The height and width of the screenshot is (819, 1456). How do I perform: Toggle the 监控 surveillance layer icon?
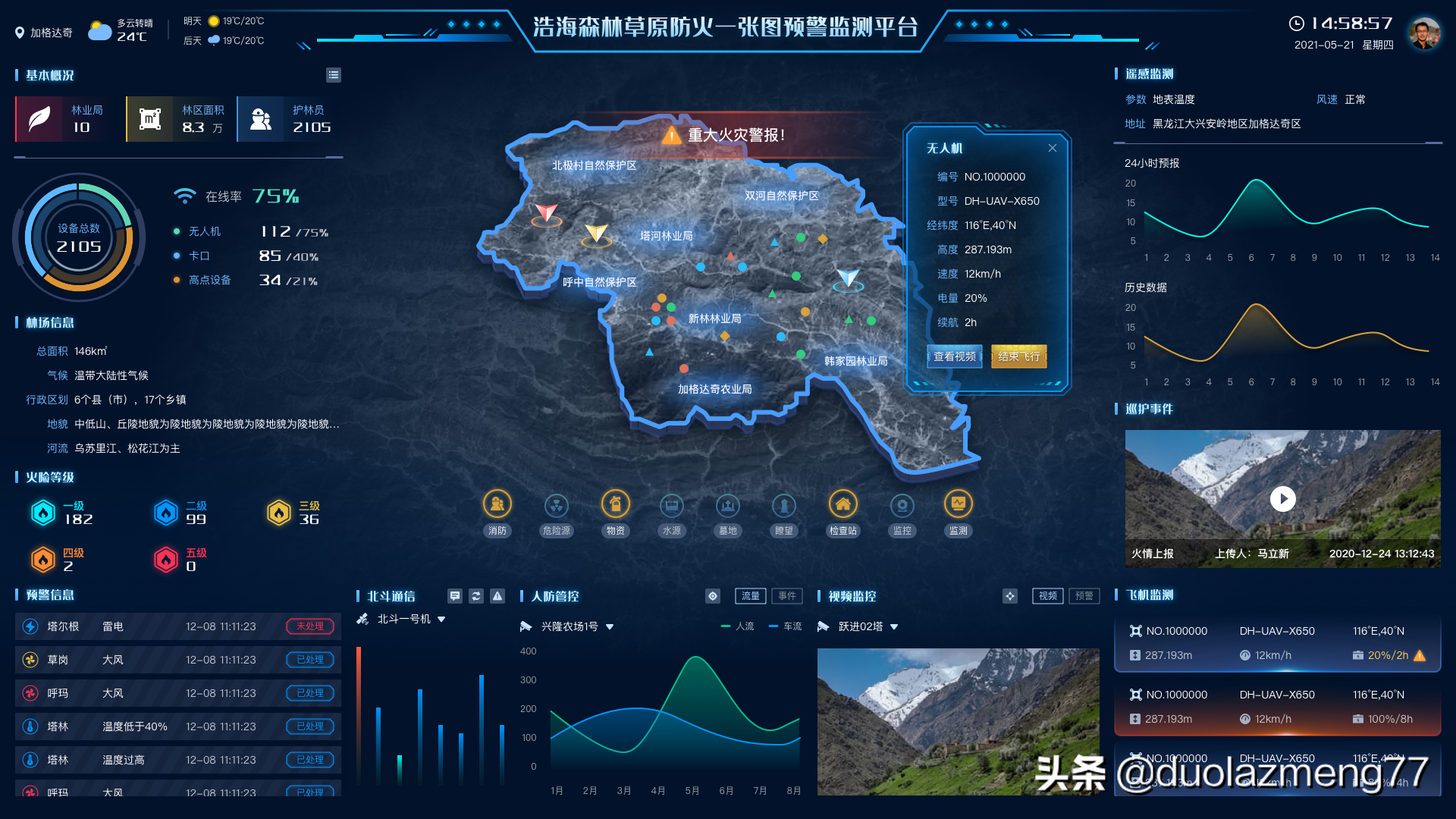coord(902,505)
